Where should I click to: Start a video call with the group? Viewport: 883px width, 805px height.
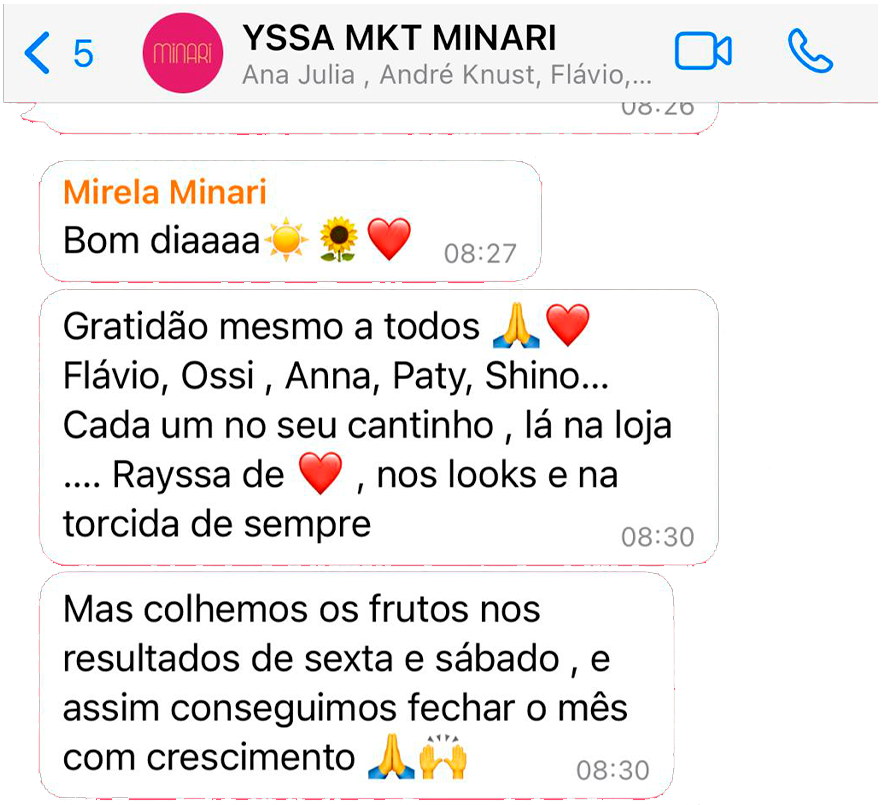703,51
